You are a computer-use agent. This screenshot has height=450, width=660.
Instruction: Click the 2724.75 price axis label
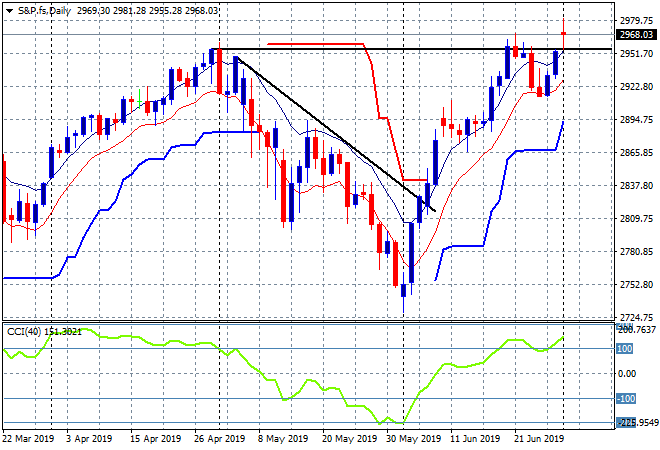(636, 317)
